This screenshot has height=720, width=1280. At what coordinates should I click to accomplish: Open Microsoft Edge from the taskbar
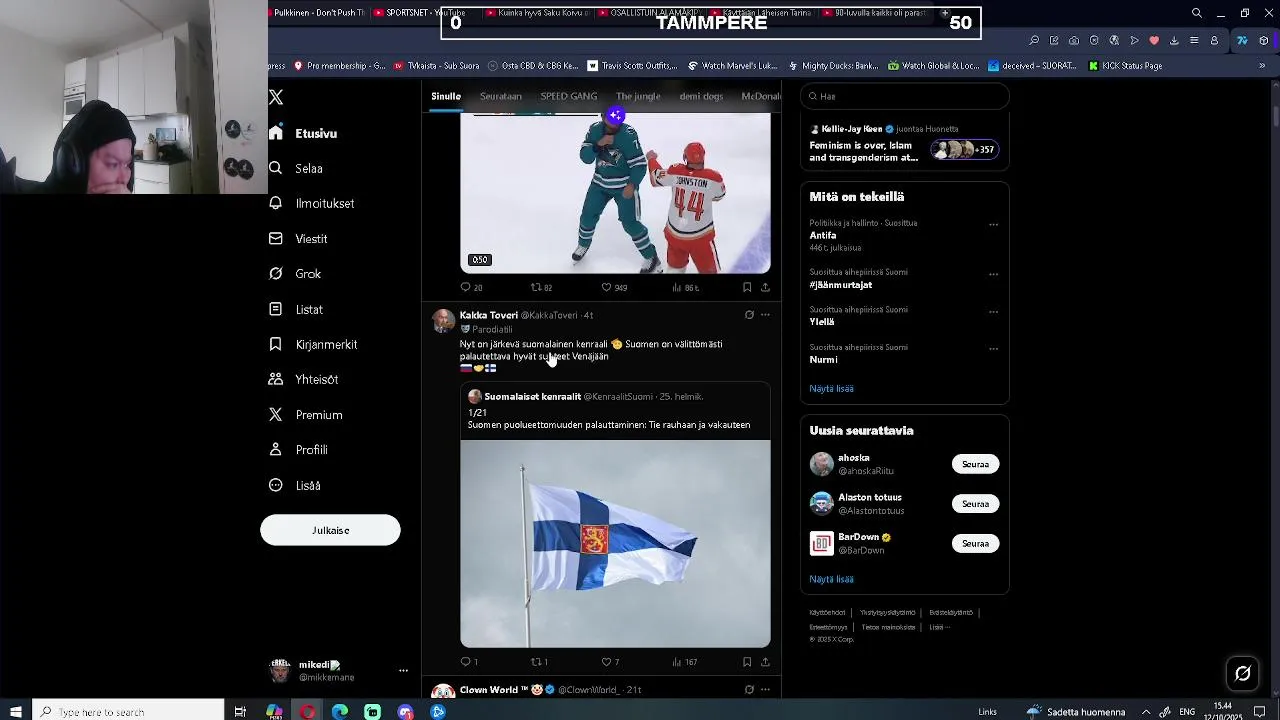[x=340, y=712]
